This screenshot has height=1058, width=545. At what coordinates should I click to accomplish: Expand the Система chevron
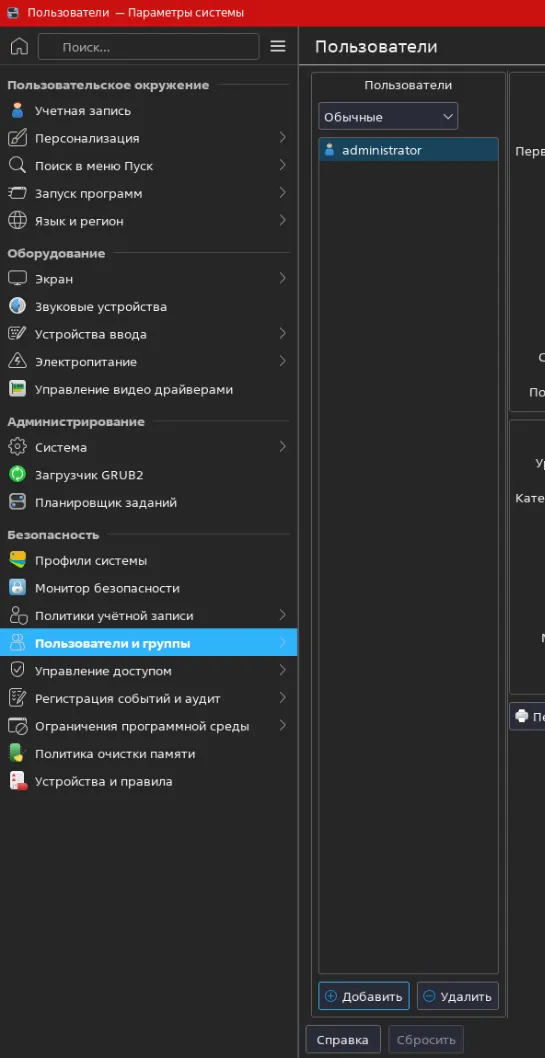tap(282, 447)
